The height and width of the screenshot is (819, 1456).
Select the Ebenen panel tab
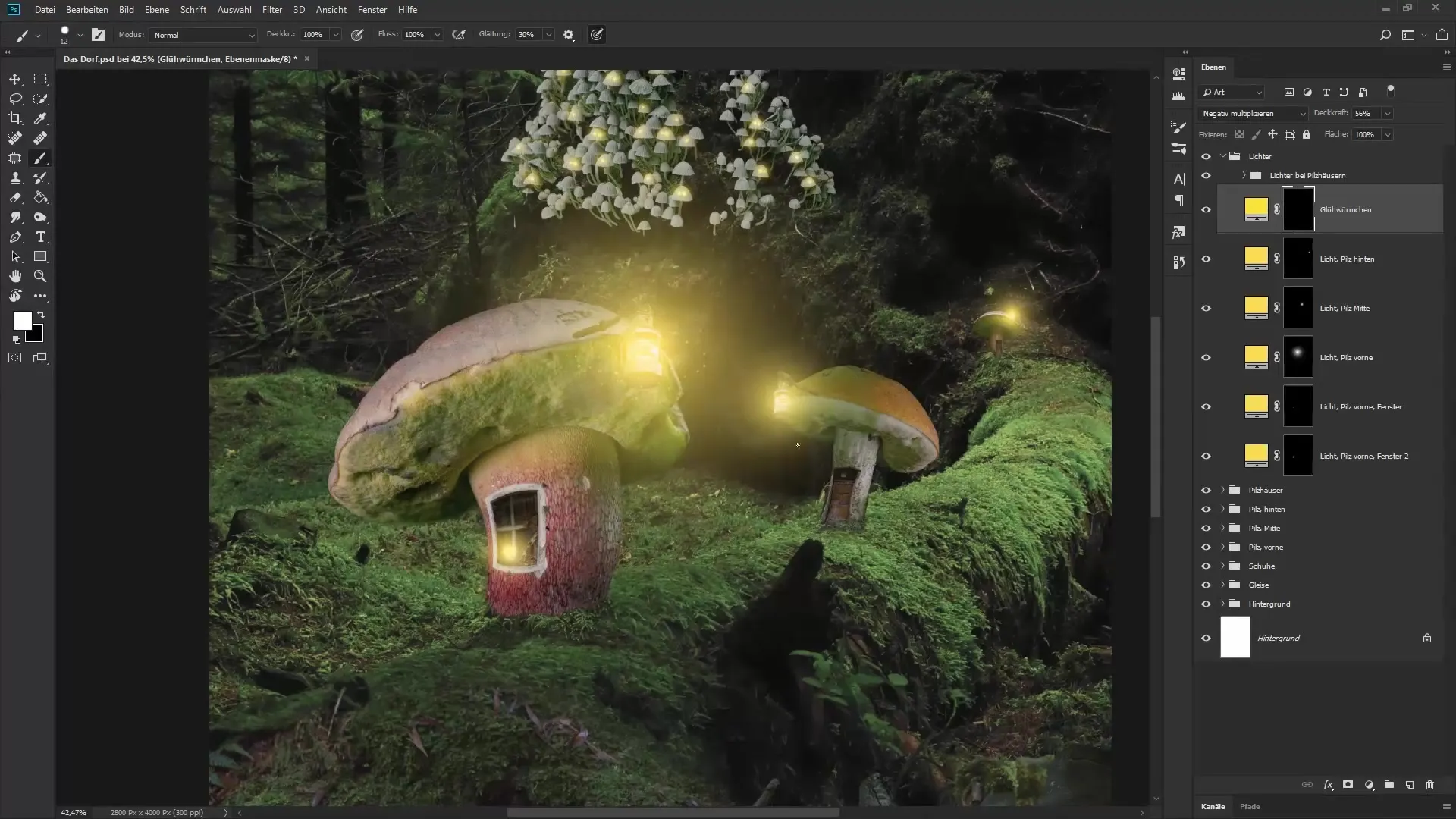tap(1213, 67)
